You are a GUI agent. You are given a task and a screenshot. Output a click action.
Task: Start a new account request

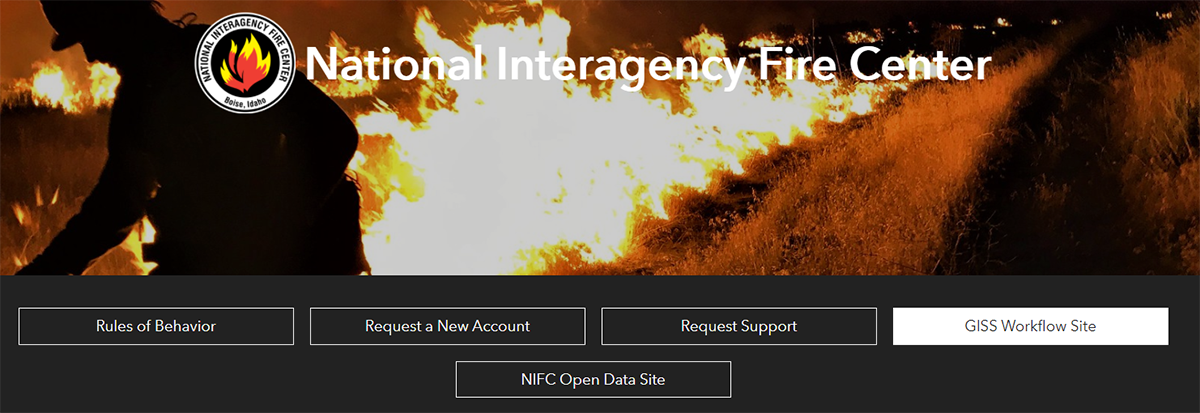click(447, 326)
